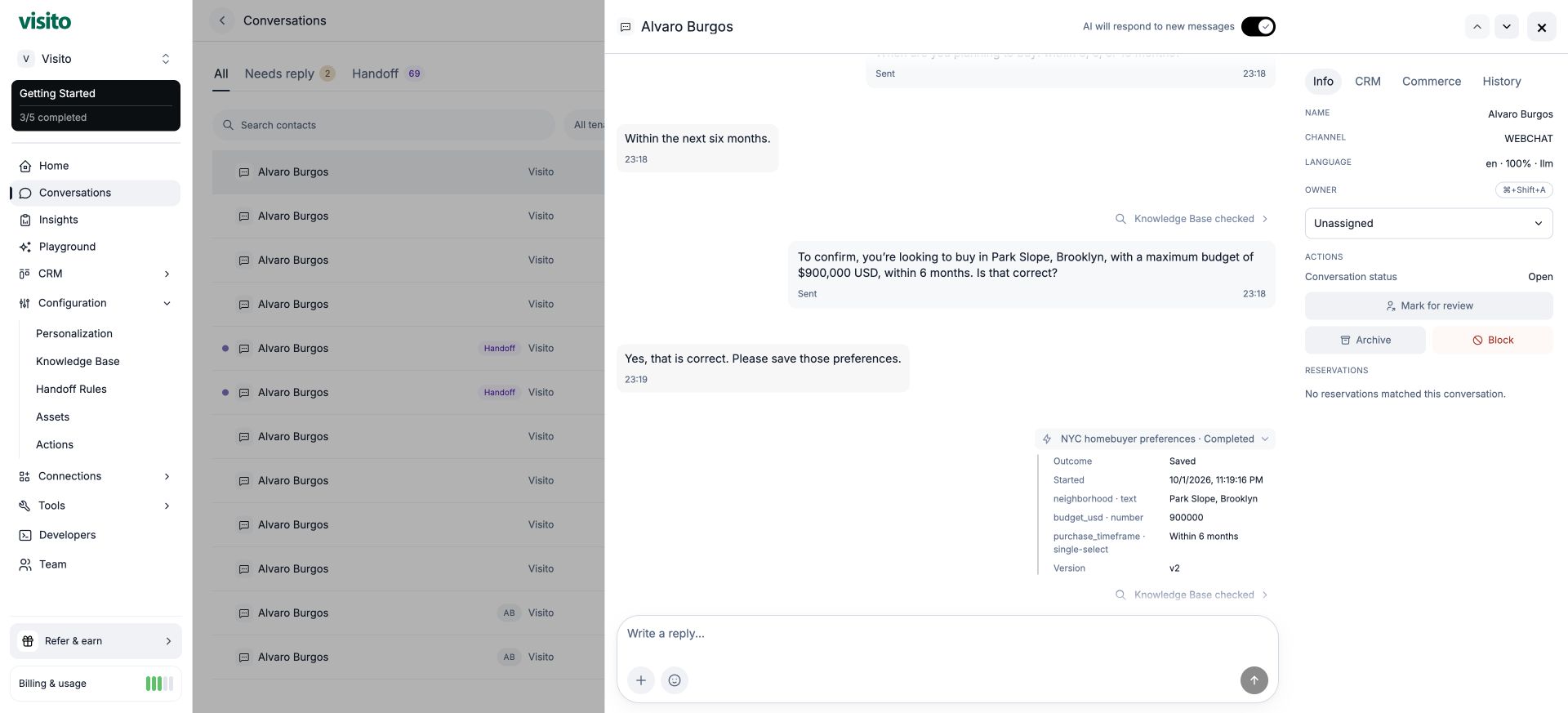Open the Unassigned owner dropdown

[1428, 223]
